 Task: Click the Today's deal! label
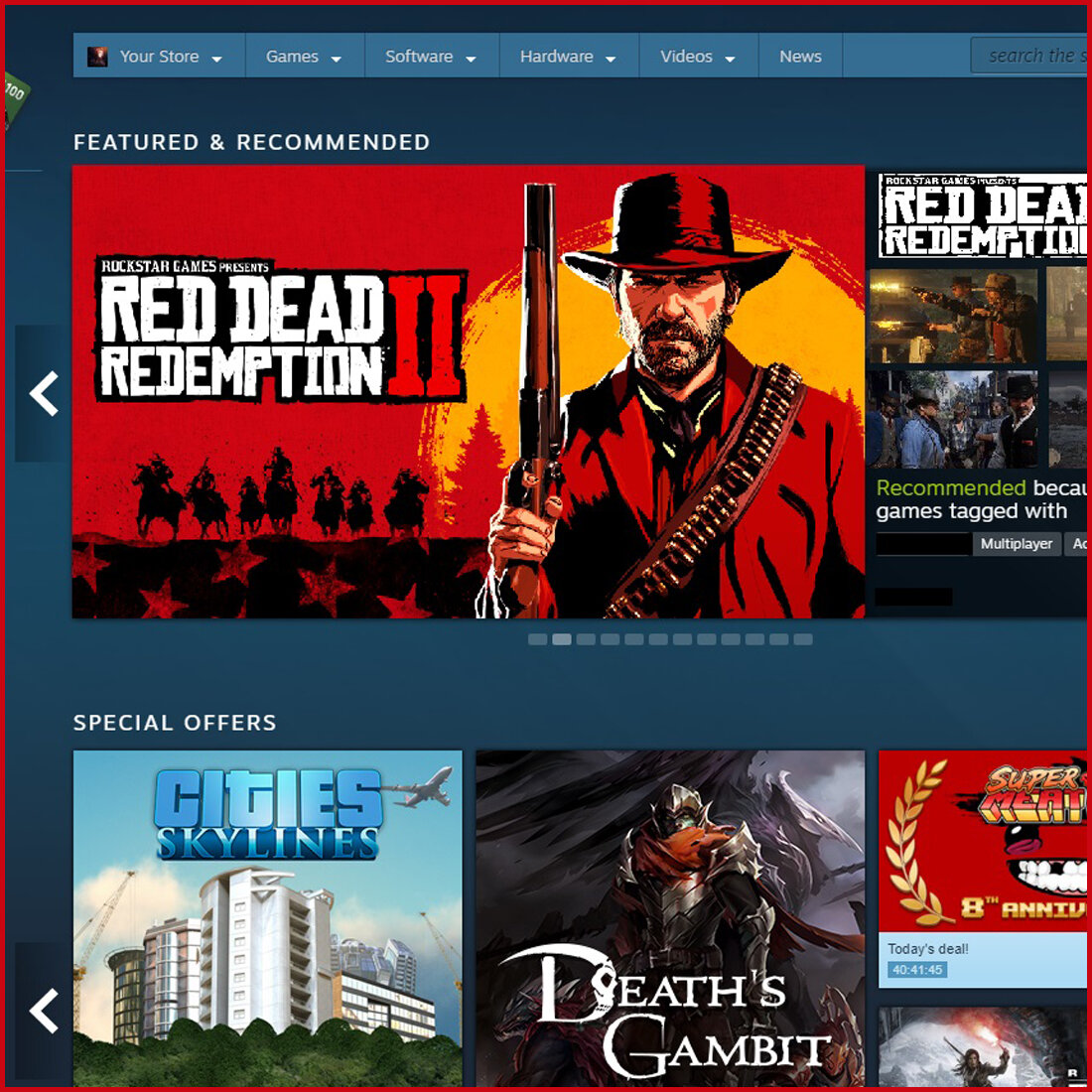coord(927,948)
